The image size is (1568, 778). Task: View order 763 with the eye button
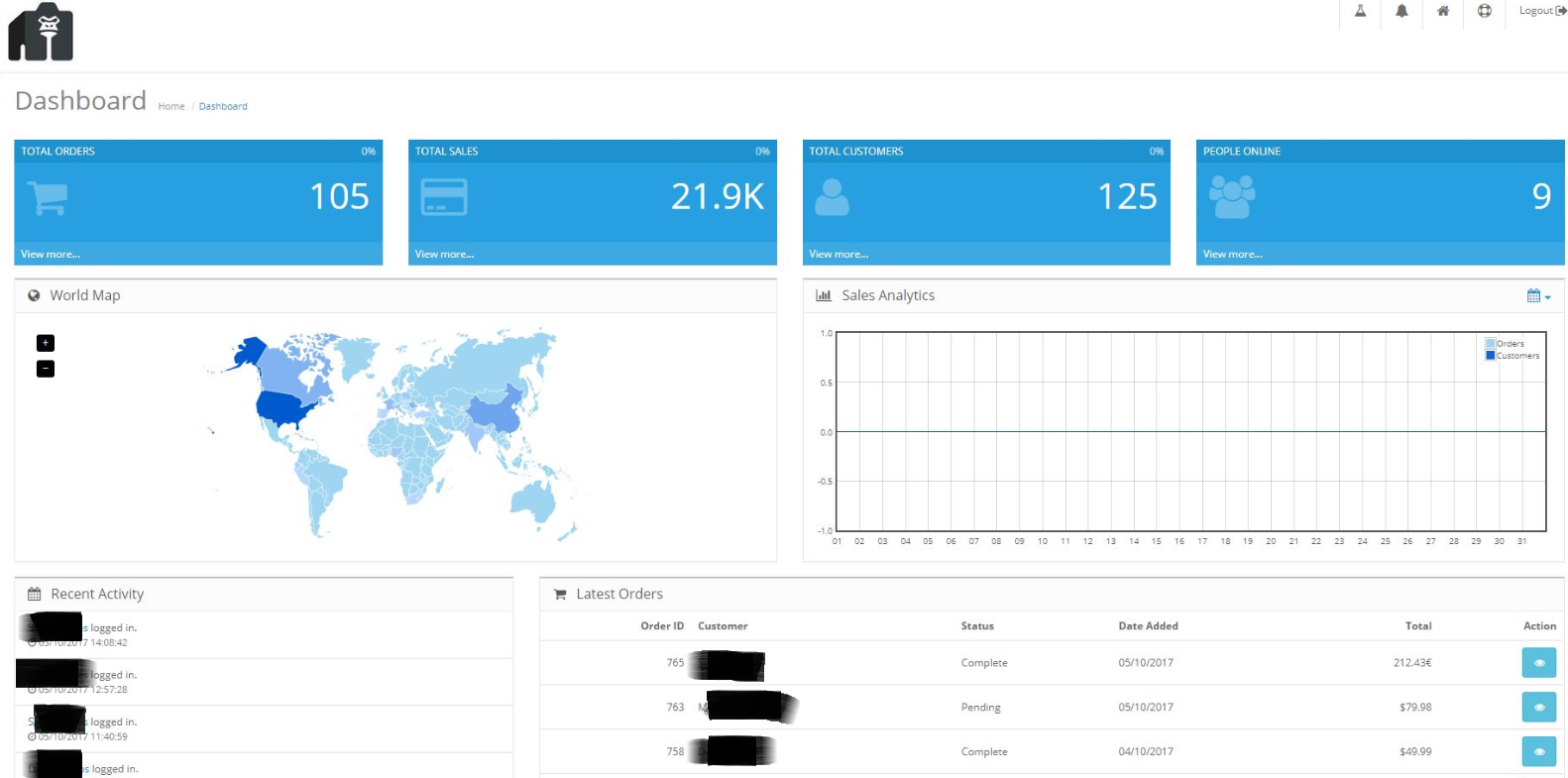tap(1538, 708)
